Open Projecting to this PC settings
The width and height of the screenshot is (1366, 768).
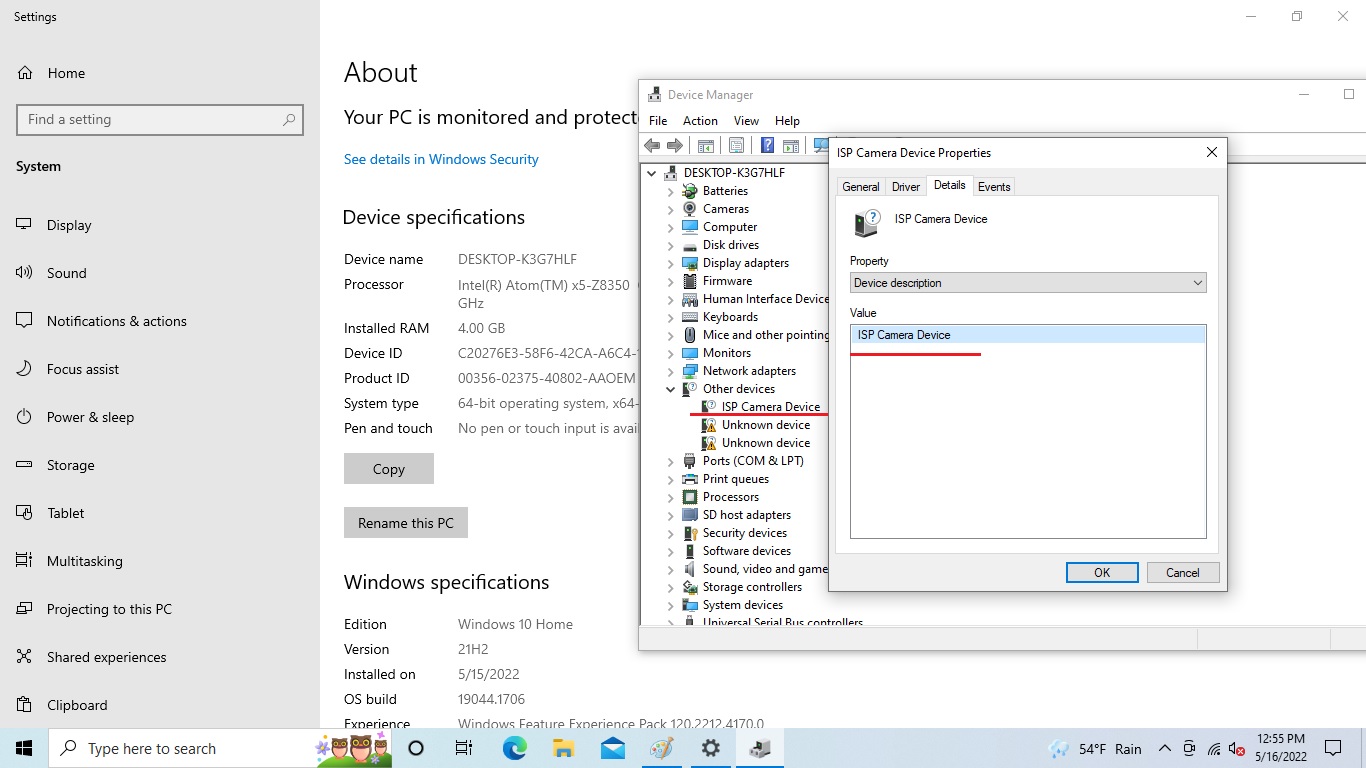pos(109,609)
